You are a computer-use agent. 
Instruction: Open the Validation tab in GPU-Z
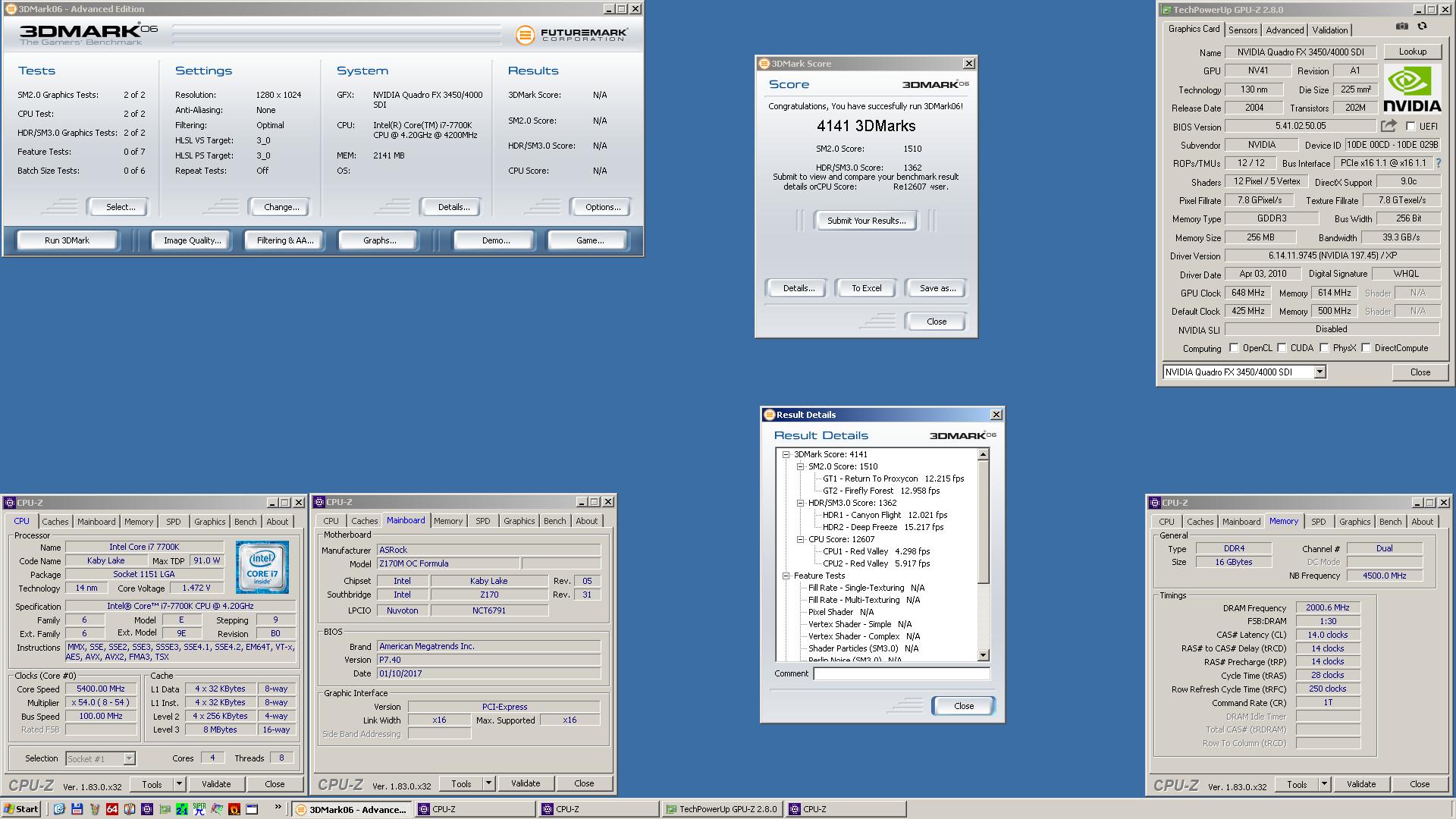point(1330,30)
